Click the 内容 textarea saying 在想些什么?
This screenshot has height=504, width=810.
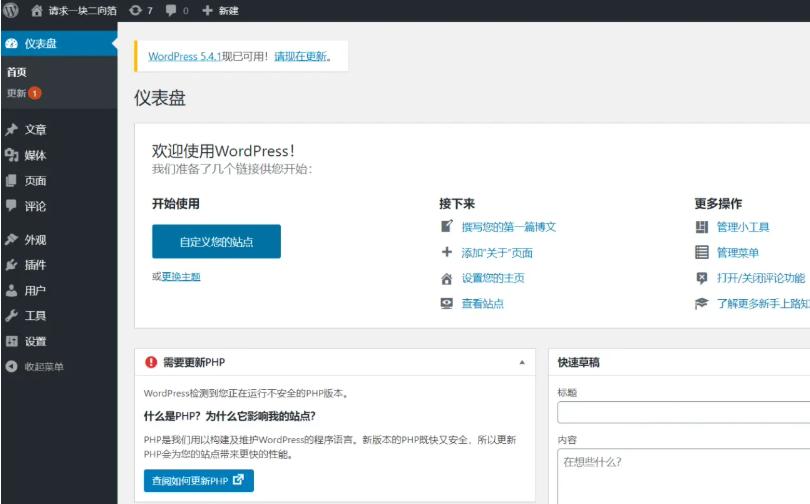[x=683, y=476]
